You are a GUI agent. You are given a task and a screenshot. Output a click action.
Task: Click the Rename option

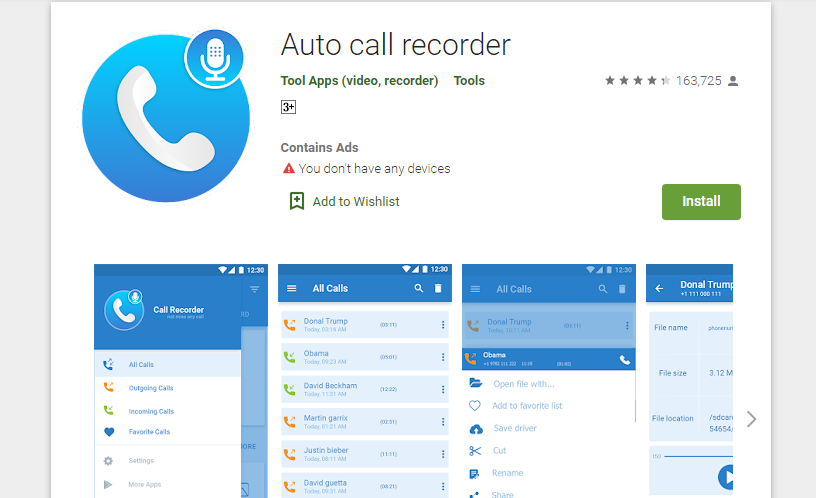tap(507, 473)
